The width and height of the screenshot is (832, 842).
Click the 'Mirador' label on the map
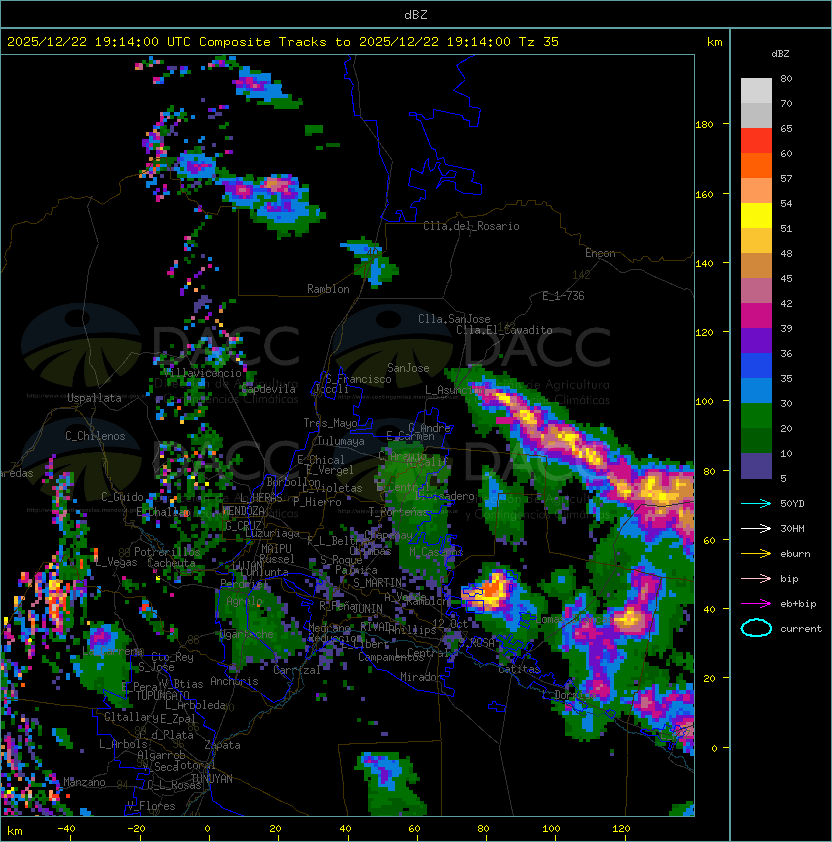click(421, 677)
